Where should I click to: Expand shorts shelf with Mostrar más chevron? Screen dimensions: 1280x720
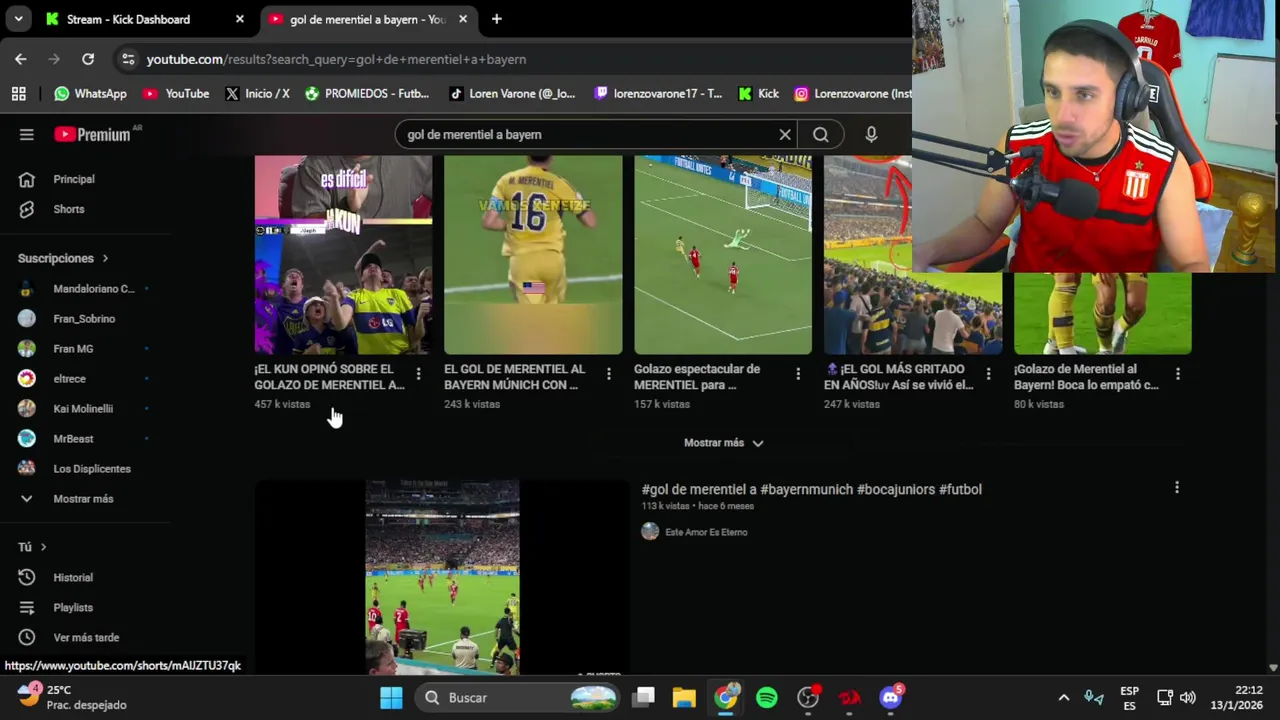pos(757,443)
